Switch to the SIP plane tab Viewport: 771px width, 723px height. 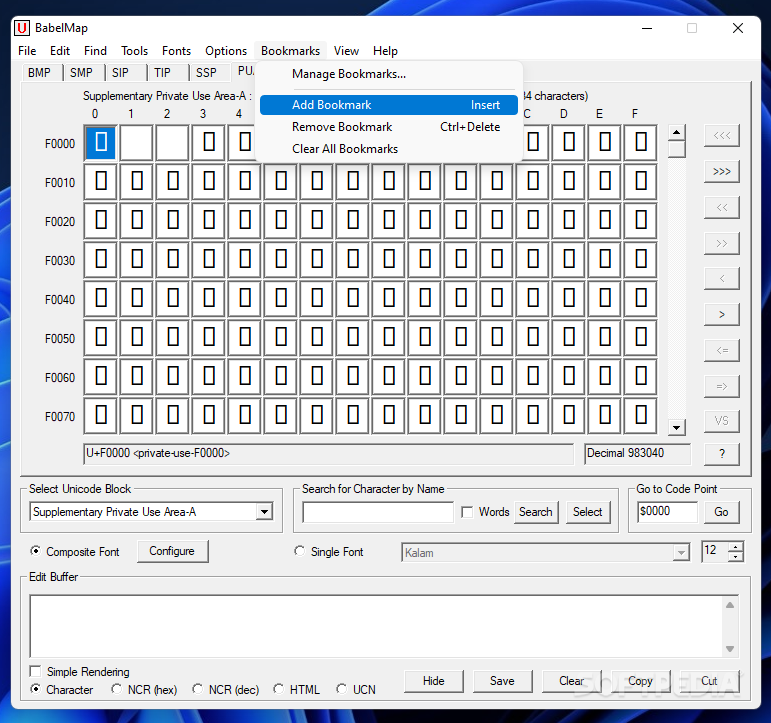pos(125,73)
